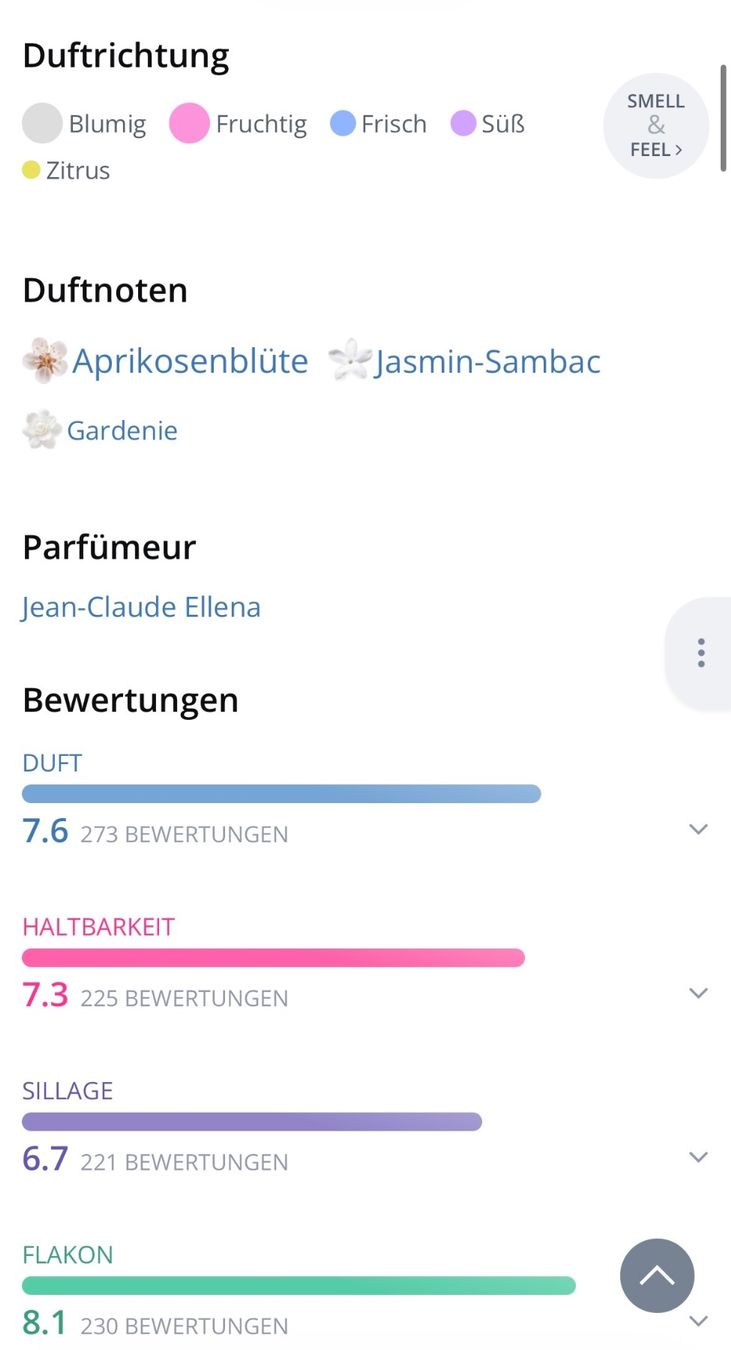This screenshot has width=731, height=1350.
Task: Tap the three-dot options handle
Action: [701, 653]
